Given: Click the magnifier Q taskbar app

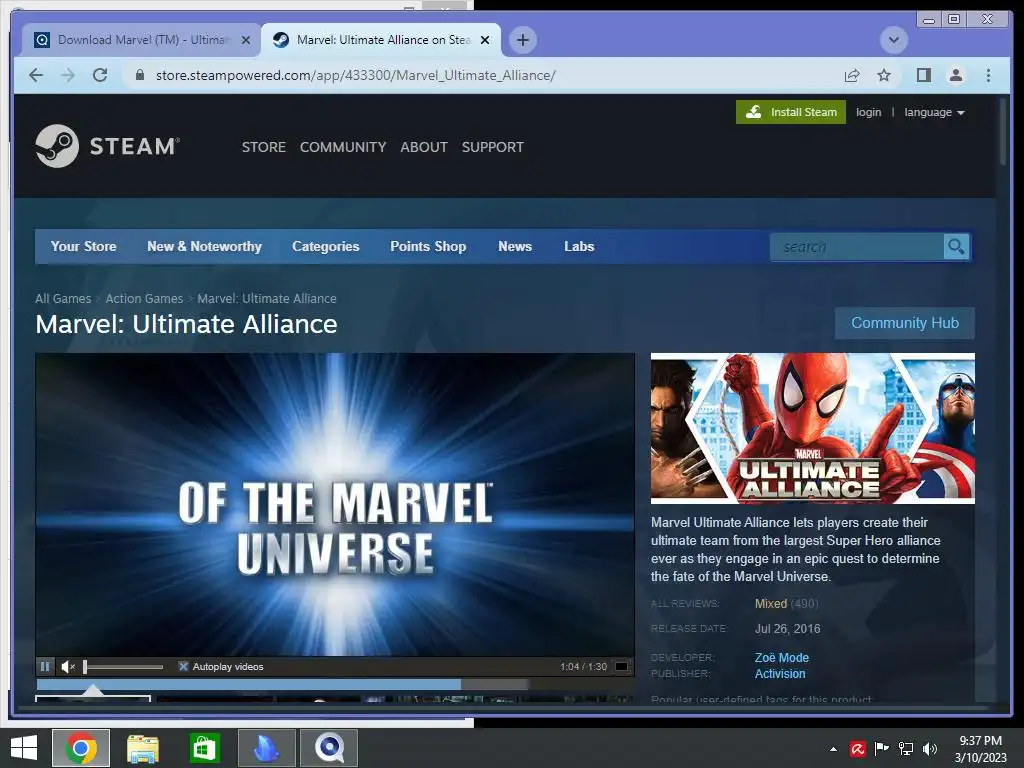Looking at the screenshot, I should [x=328, y=748].
